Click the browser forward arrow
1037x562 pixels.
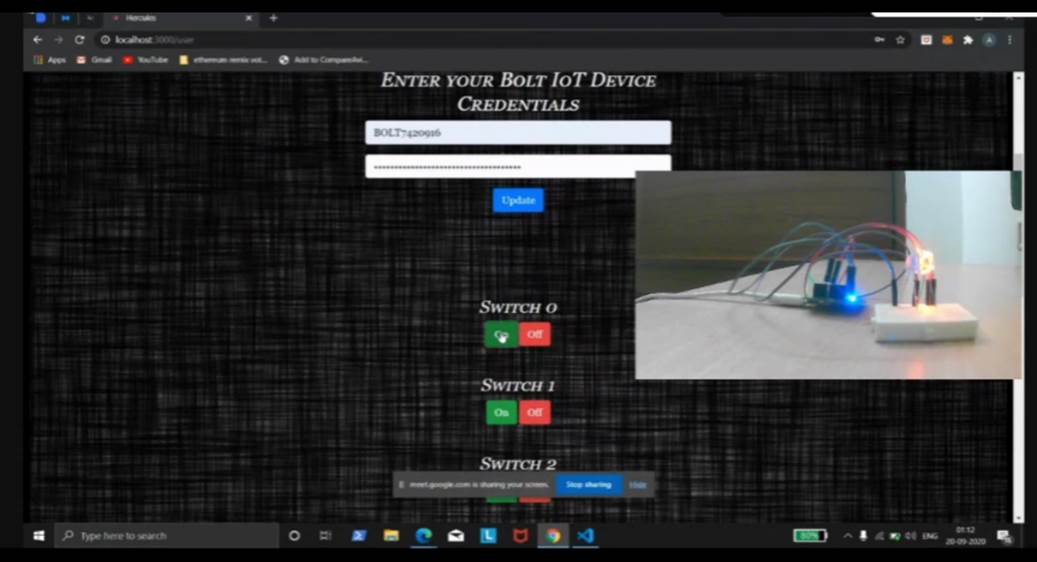[58, 40]
